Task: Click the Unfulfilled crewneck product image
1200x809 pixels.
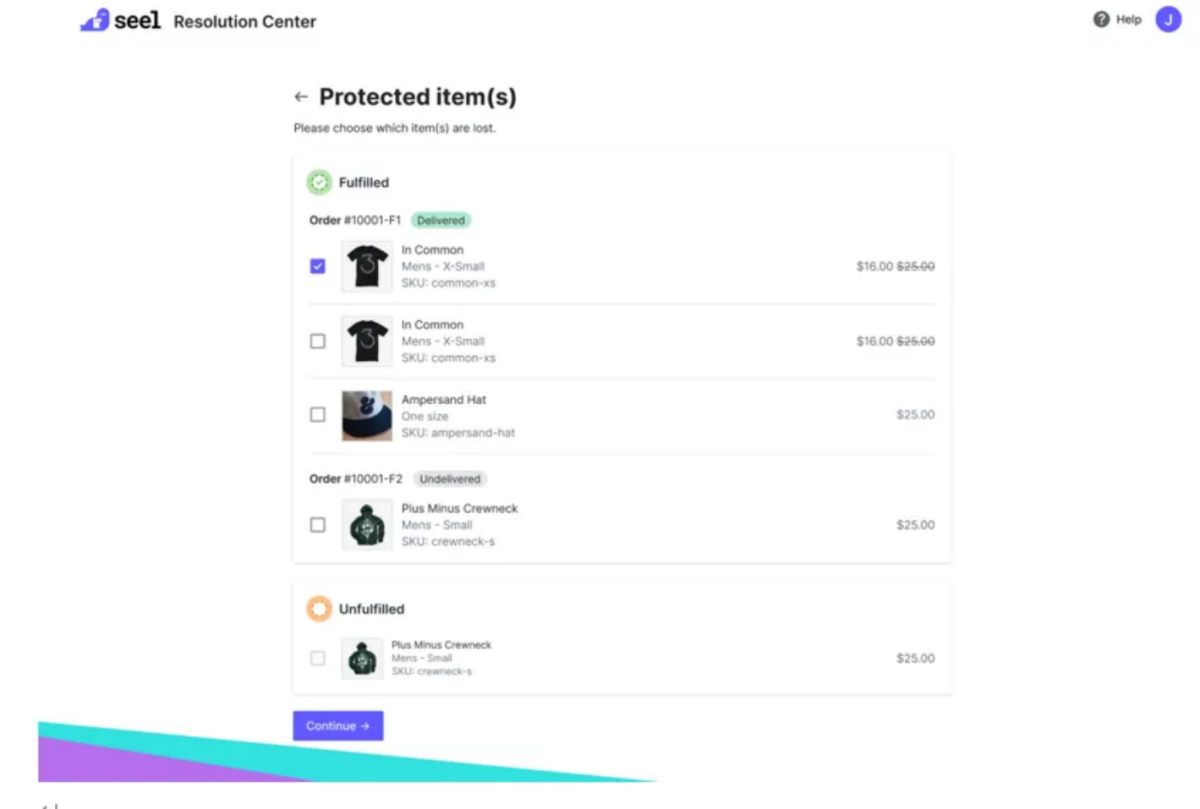Action: tap(362, 658)
